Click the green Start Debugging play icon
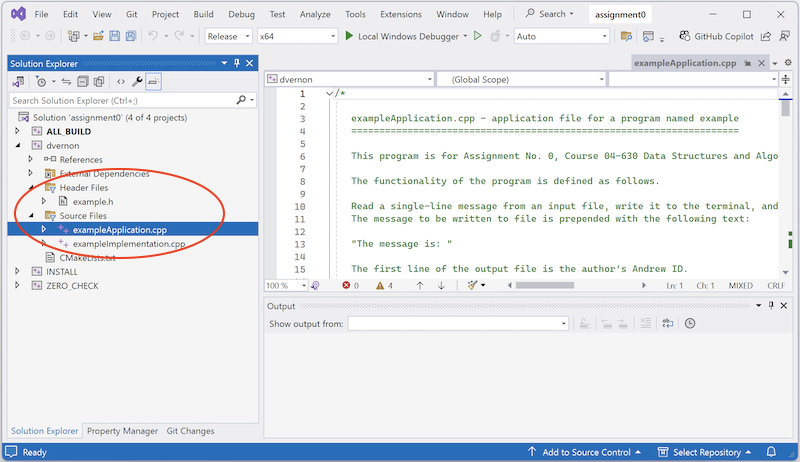The image size is (800, 462). coord(349,36)
